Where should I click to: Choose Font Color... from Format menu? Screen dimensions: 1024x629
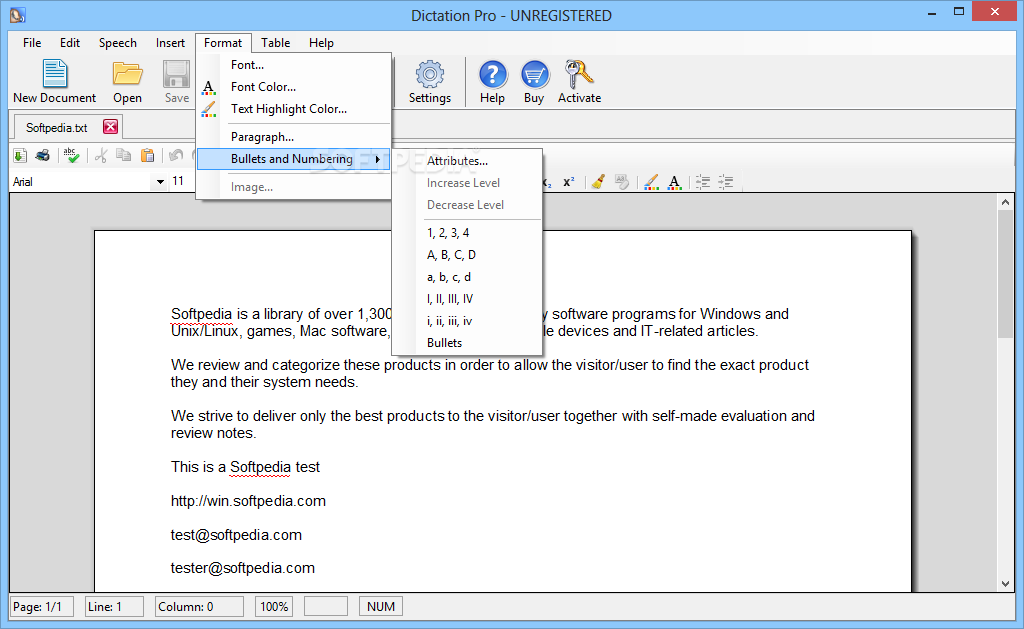coord(293,87)
